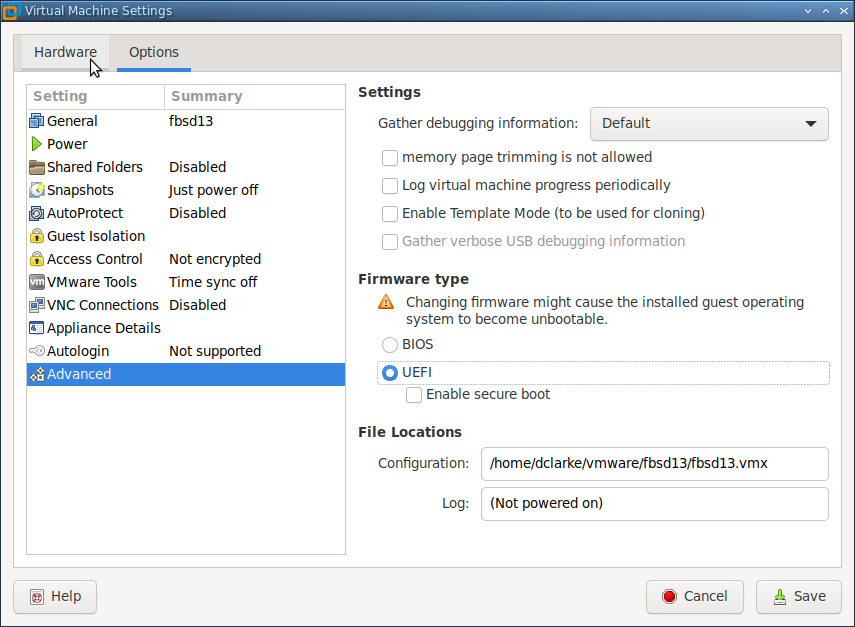Click the 'Not encrypted' summary text
Viewport: 855px width, 627px height.
[x=215, y=259]
